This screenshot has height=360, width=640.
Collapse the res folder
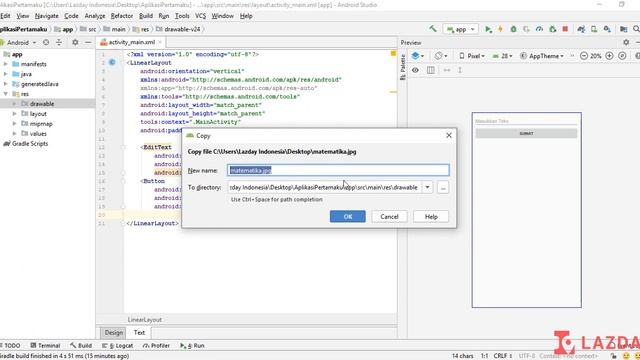[x=6, y=94]
